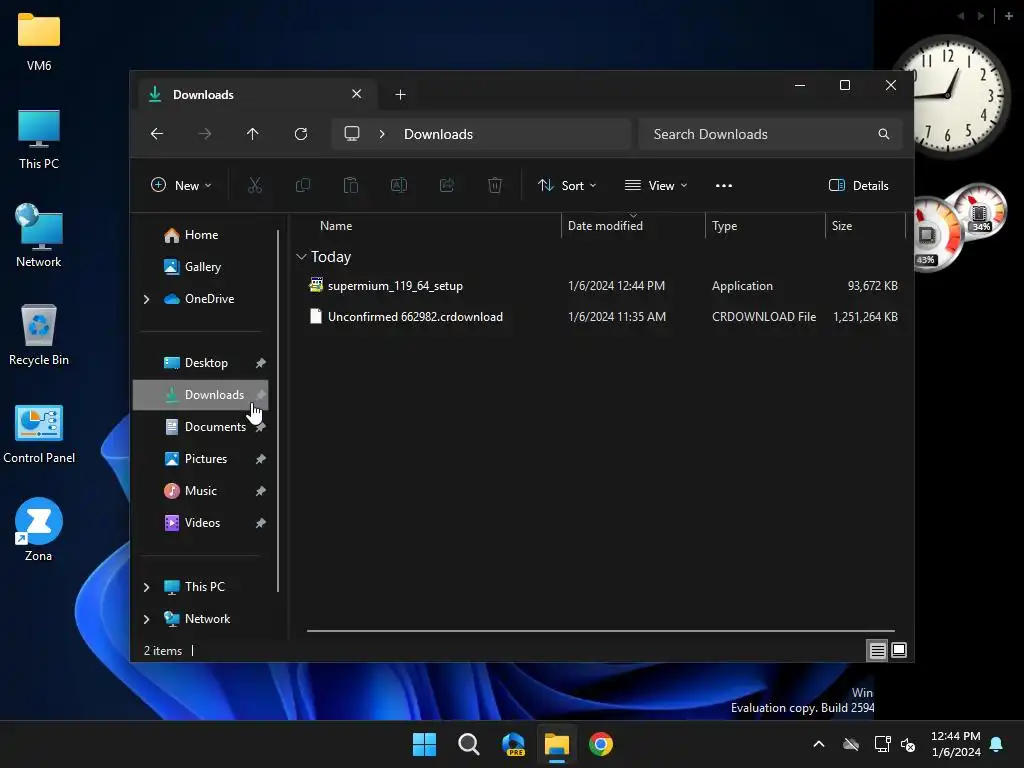Open the notification bell
This screenshot has height=768, width=1024.
coord(997,744)
